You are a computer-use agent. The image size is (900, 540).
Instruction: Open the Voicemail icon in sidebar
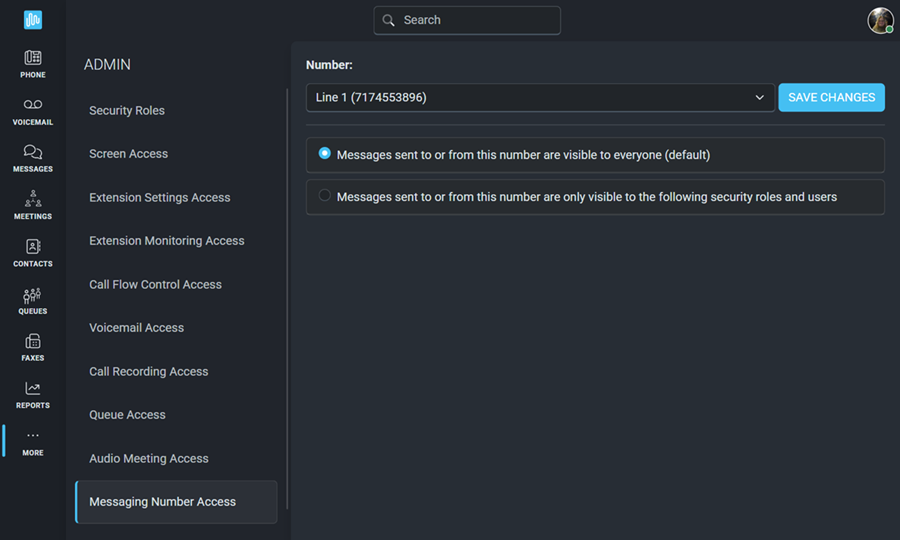coord(33,104)
